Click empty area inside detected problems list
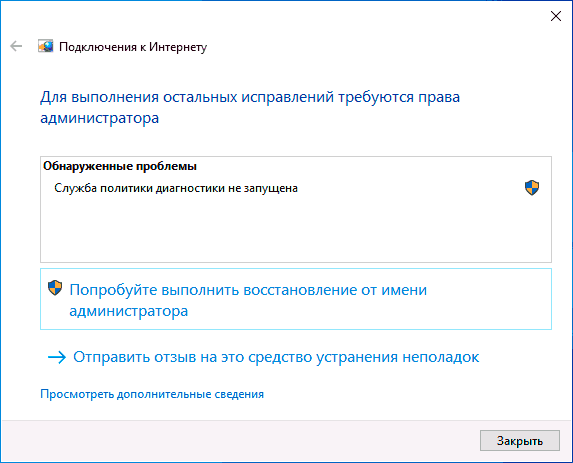Screen dimensions: 573x463 point(296,230)
